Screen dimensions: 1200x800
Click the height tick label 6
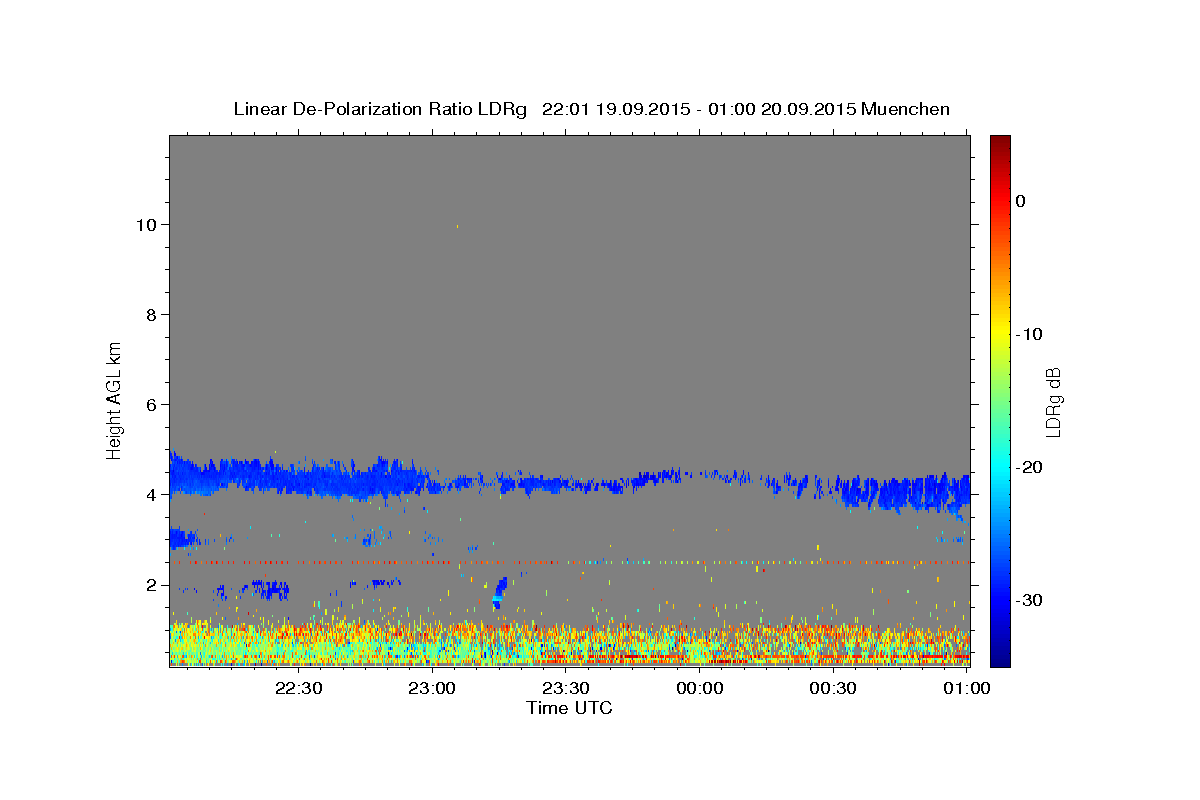pos(153,405)
